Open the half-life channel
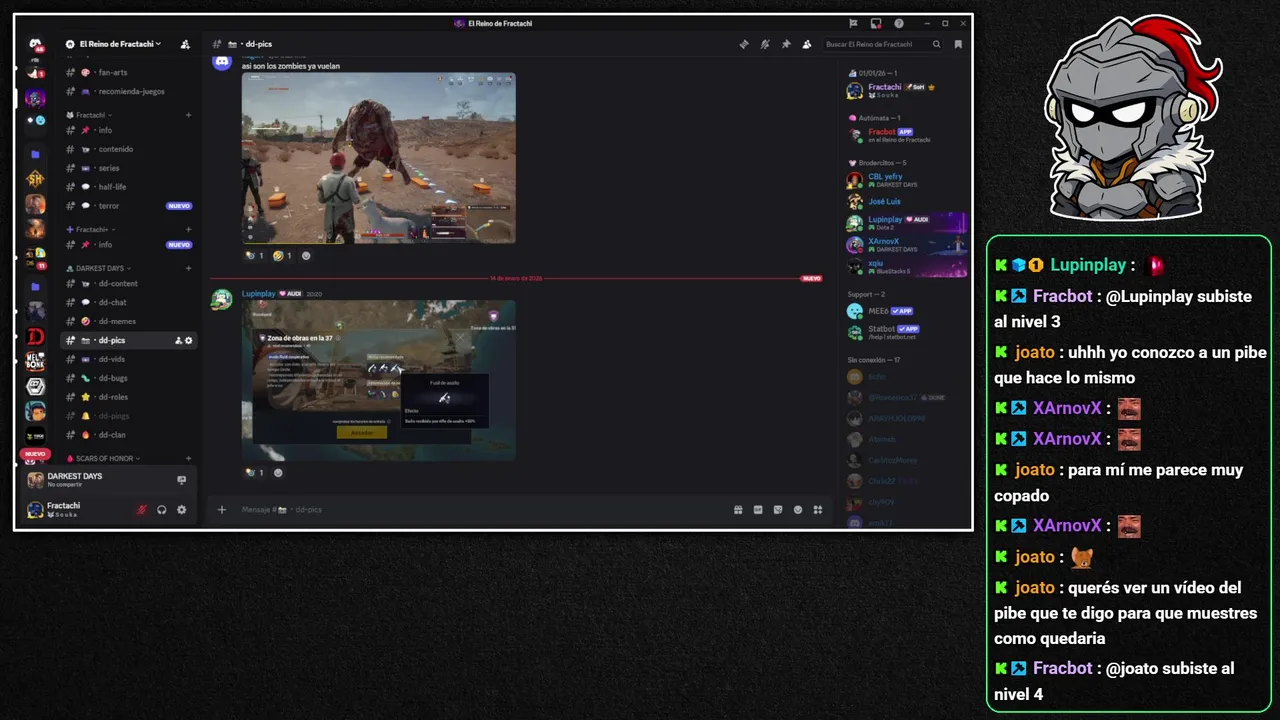 pos(129,187)
